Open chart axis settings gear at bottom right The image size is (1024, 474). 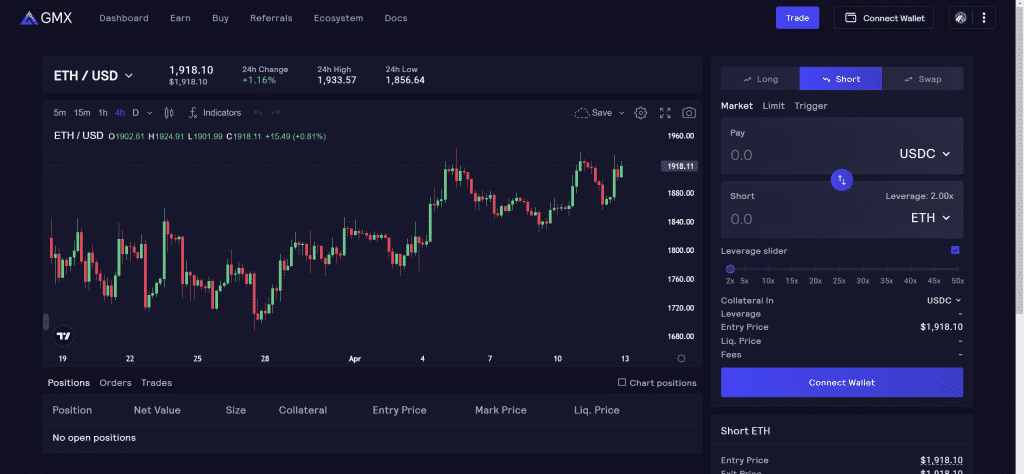click(x=681, y=358)
